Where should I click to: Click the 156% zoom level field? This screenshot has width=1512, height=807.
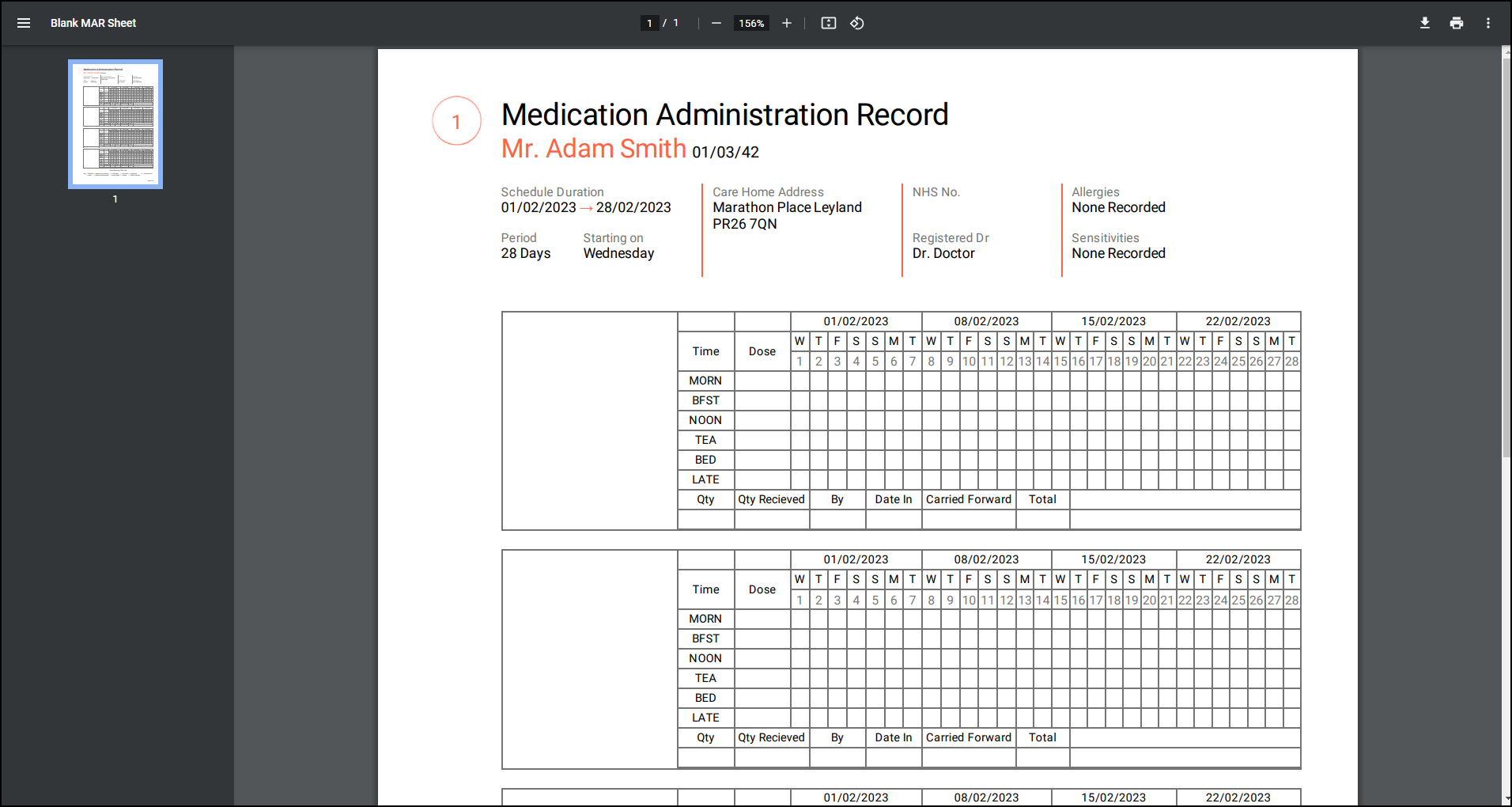[x=750, y=23]
